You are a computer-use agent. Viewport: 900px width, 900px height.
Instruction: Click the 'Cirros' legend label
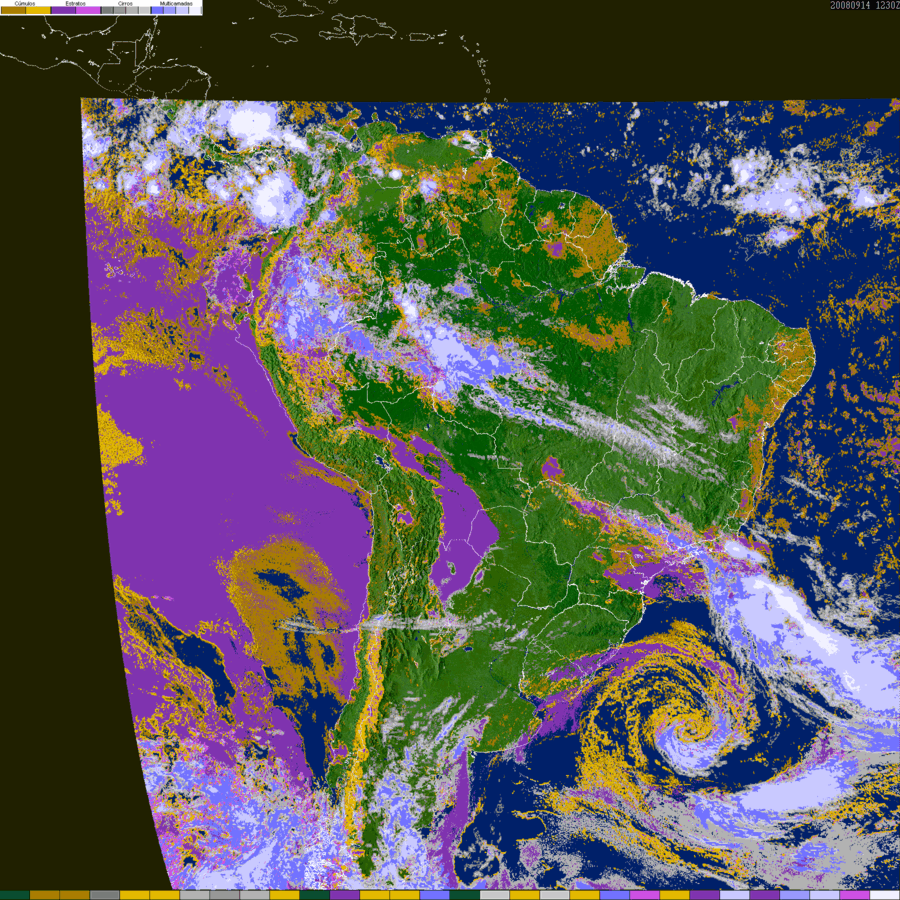click(125, 3)
